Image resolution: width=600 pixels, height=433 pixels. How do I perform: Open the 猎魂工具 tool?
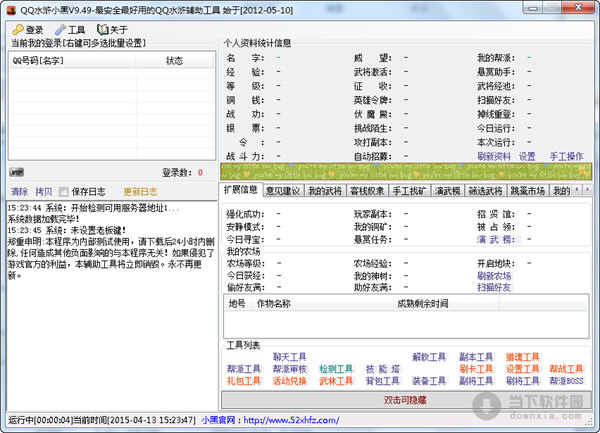point(522,357)
